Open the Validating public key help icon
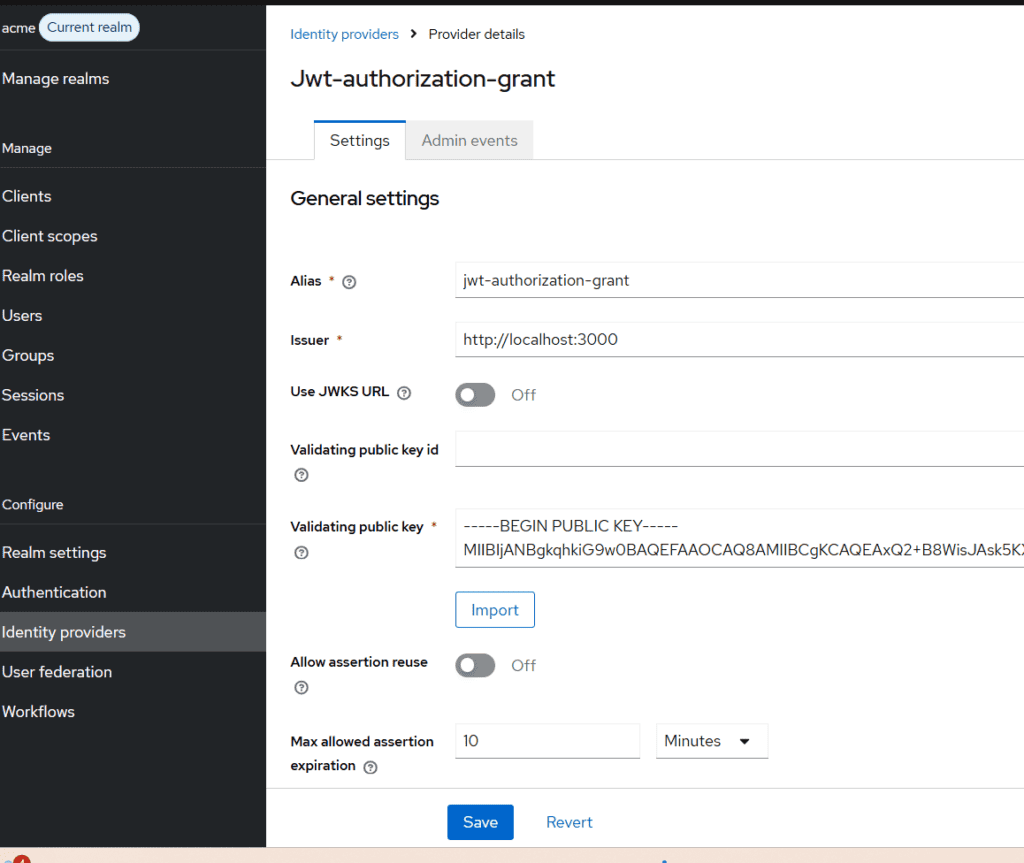The width and height of the screenshot is (1024, 863). click(301, 552)
